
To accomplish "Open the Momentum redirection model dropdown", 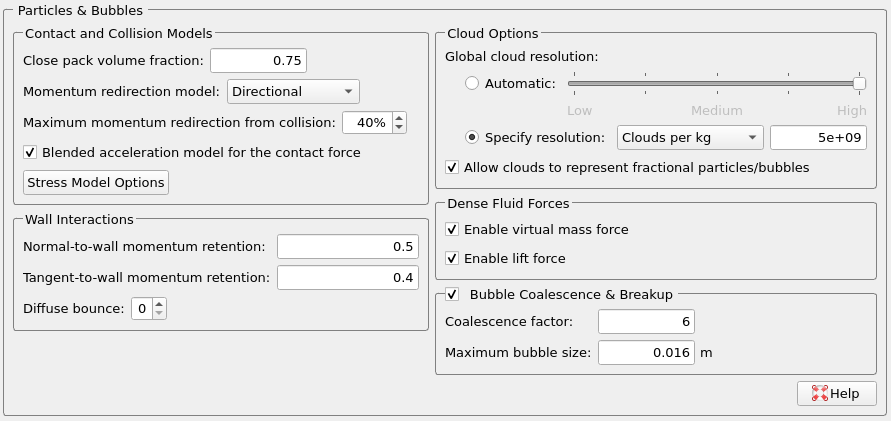I will (x=293, y=91).
